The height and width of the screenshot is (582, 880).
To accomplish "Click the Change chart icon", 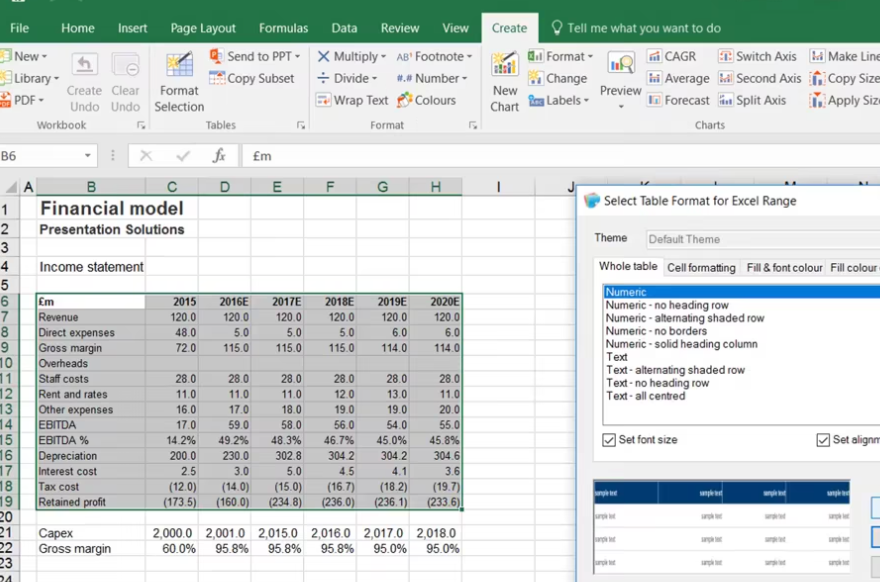I will pos(535,78).
